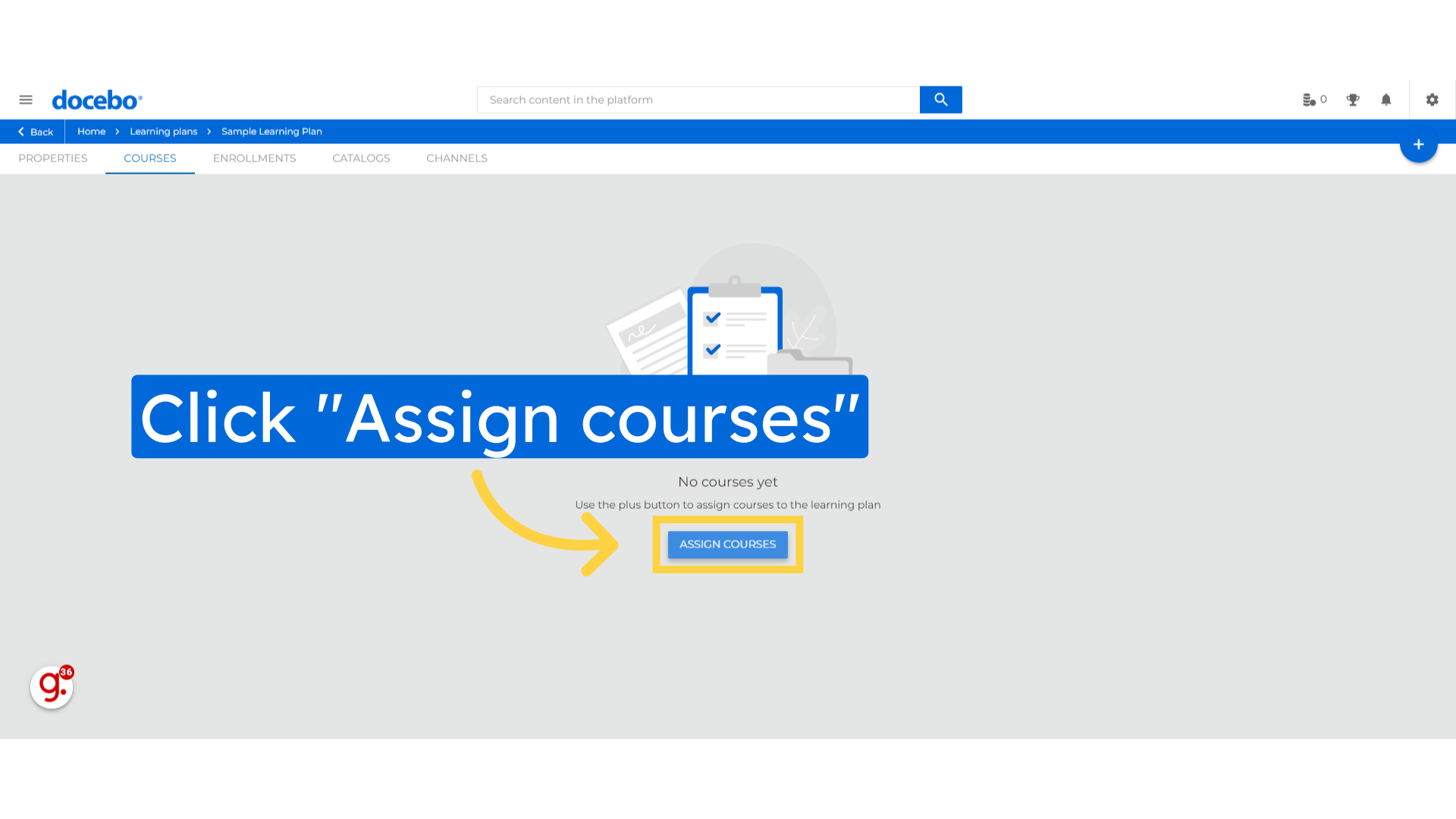
Task: Click the Grammarly extension icon
Action: click(x=51, y=687)
